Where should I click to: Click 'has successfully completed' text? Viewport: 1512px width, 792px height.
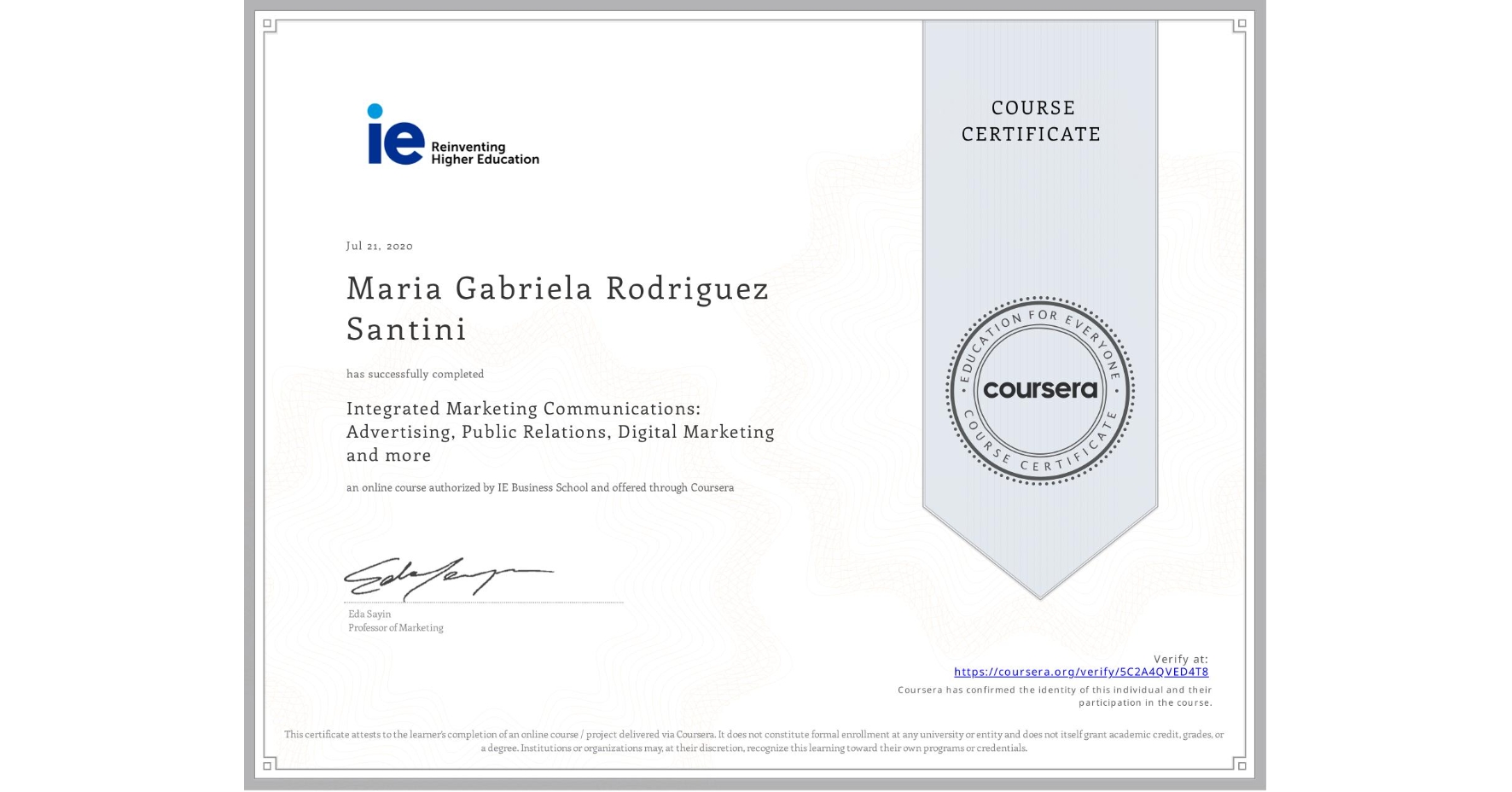tap(415, 374)
